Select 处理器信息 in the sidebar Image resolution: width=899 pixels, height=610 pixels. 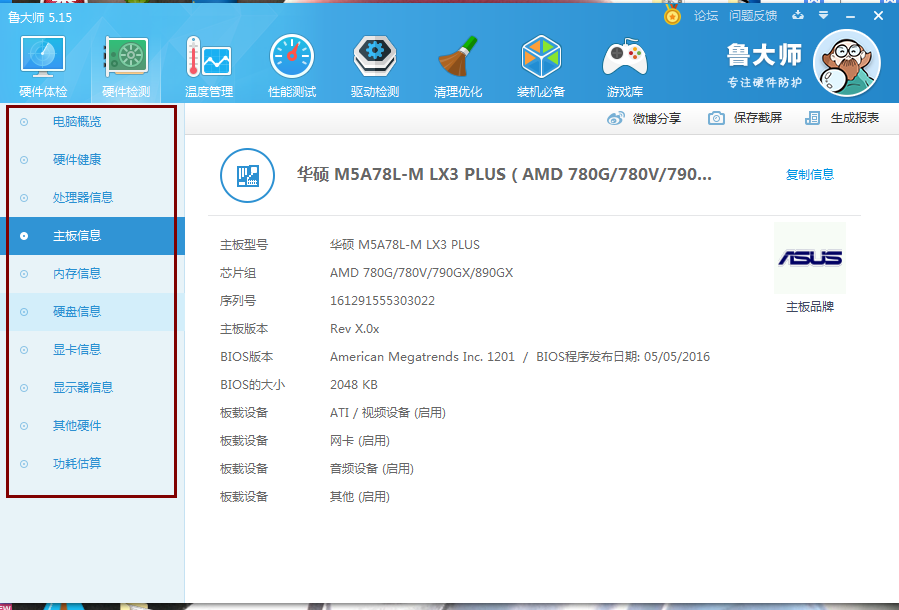(x=92, y=198)
